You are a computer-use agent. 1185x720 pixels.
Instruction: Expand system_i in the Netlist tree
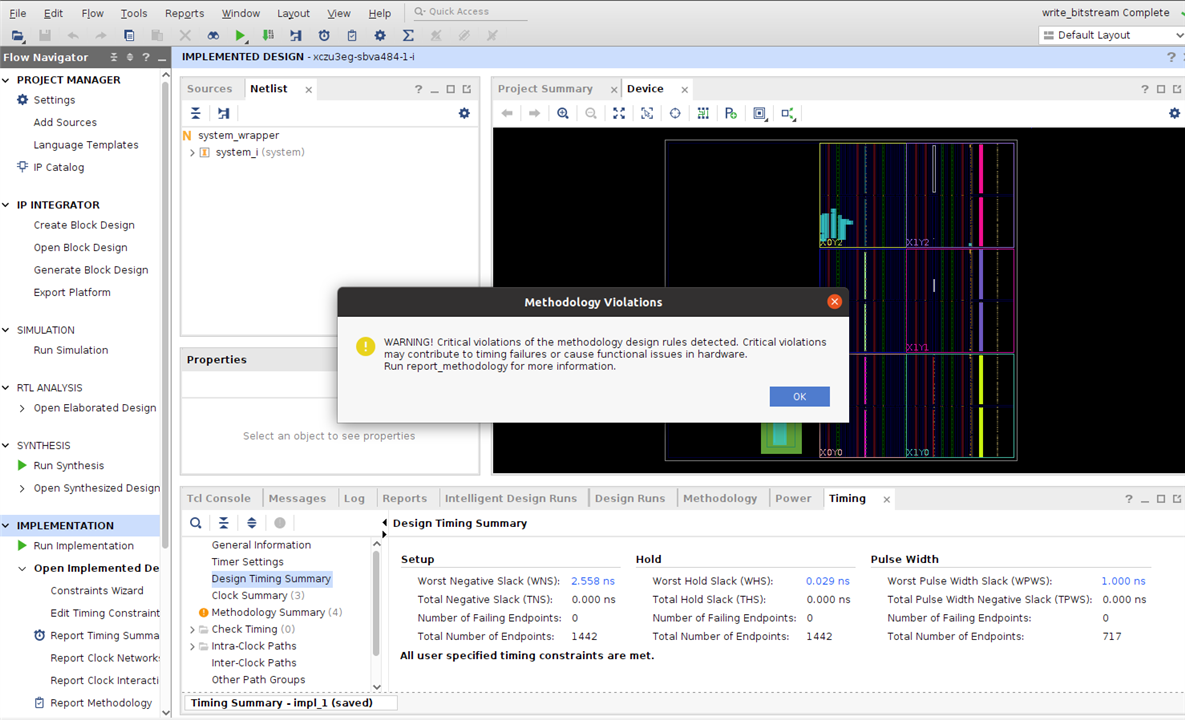pos(192,153)
